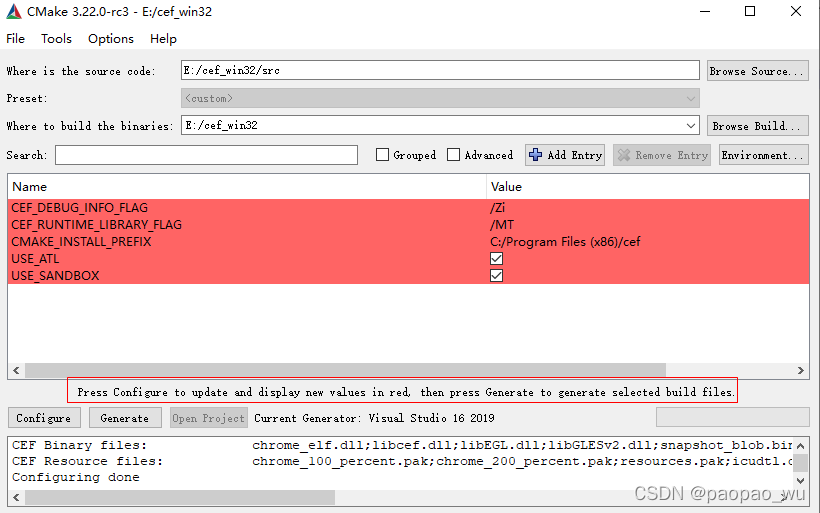Click the 'CEF Resource files:' log line
The width and height of the screenshot is (820, 513).
pos(87,461)
